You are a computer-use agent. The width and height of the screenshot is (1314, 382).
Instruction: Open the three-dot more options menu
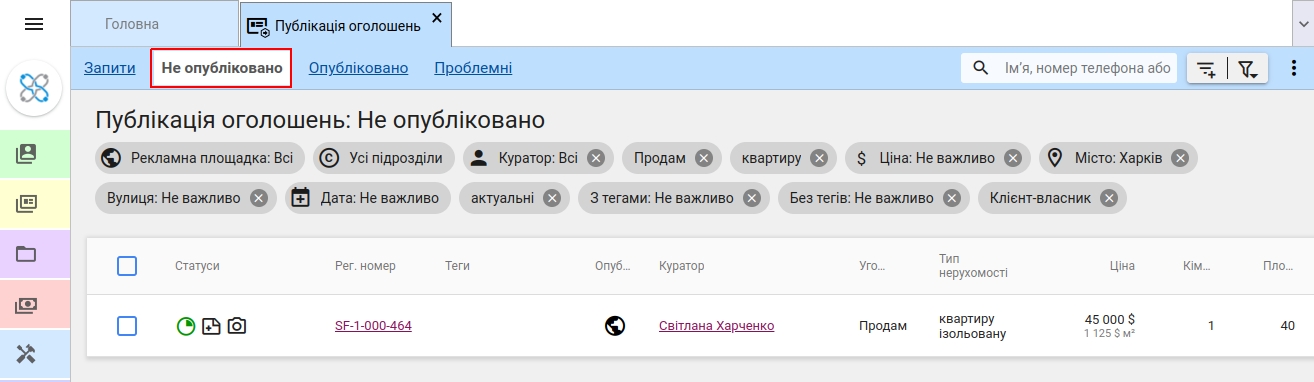(x=1292, y=69)
